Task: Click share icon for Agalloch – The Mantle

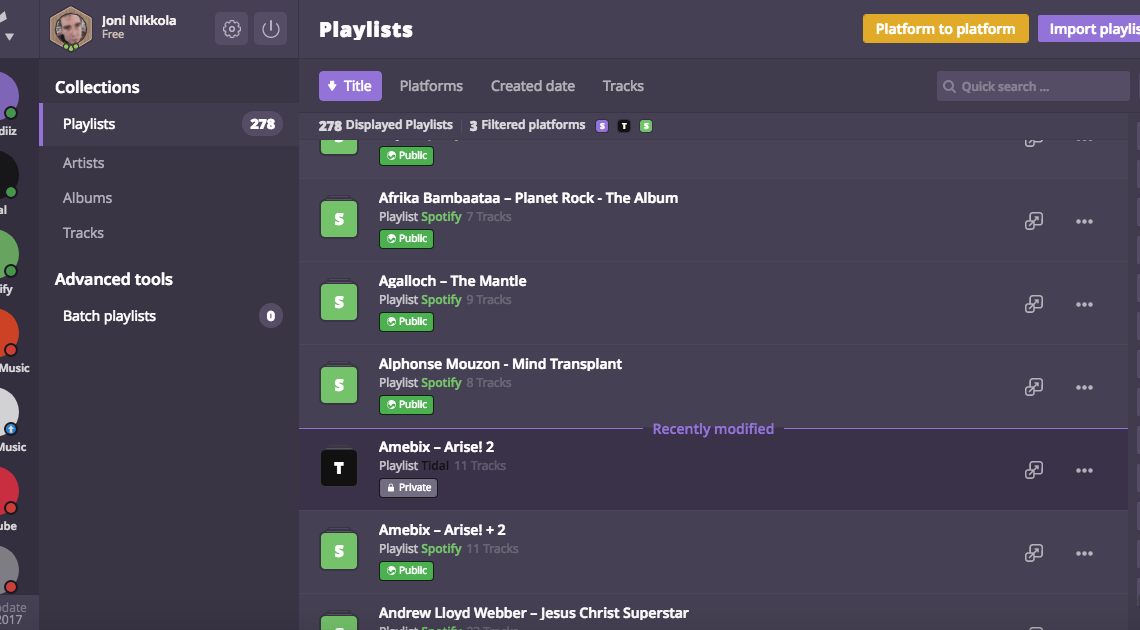Action: (1034, 304)
